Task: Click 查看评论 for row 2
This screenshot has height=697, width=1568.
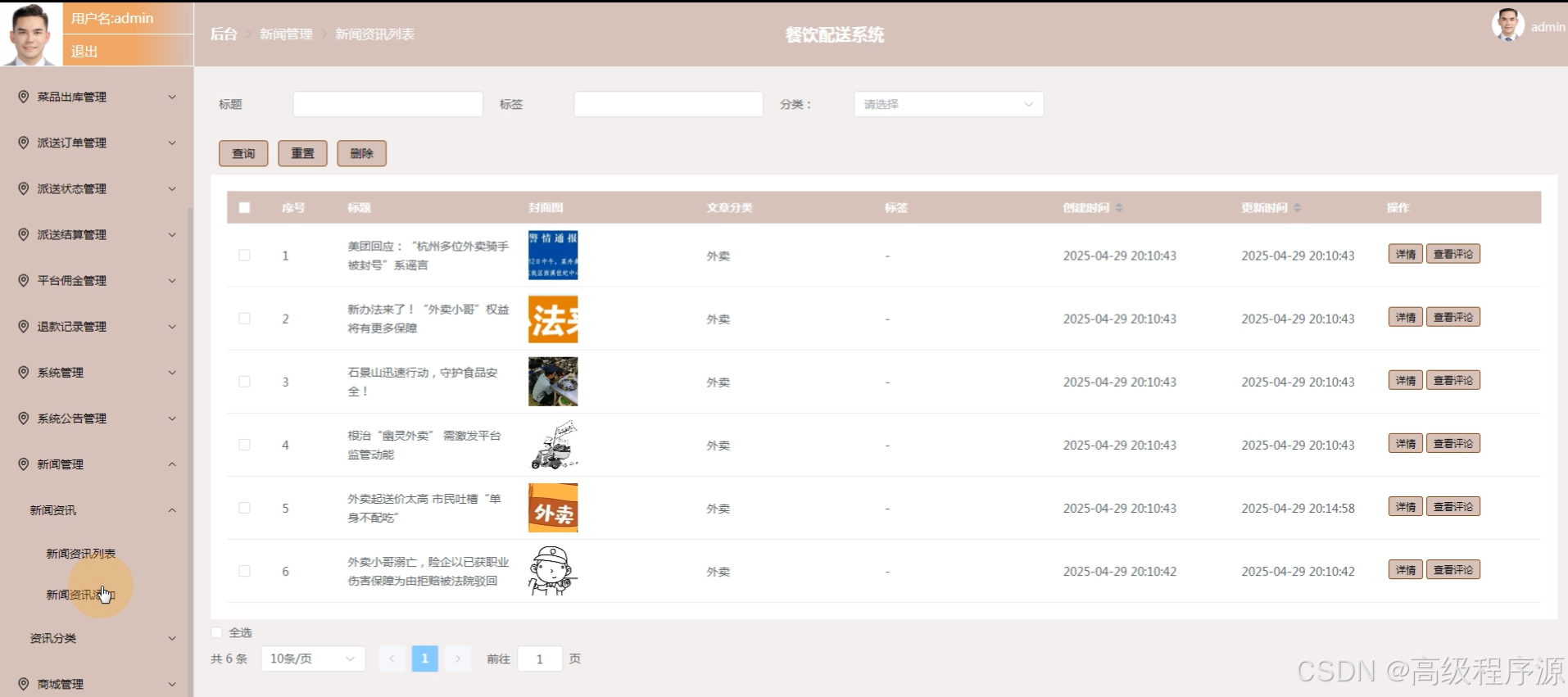Action: 1453,317
